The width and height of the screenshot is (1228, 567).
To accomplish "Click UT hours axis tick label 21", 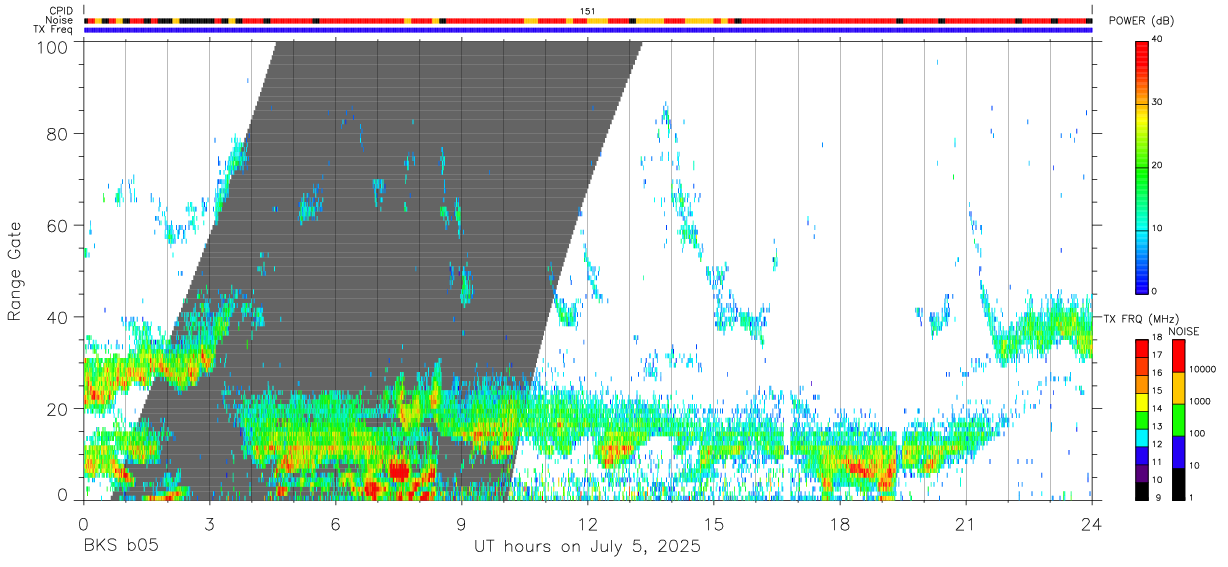I will pos(965,524).
